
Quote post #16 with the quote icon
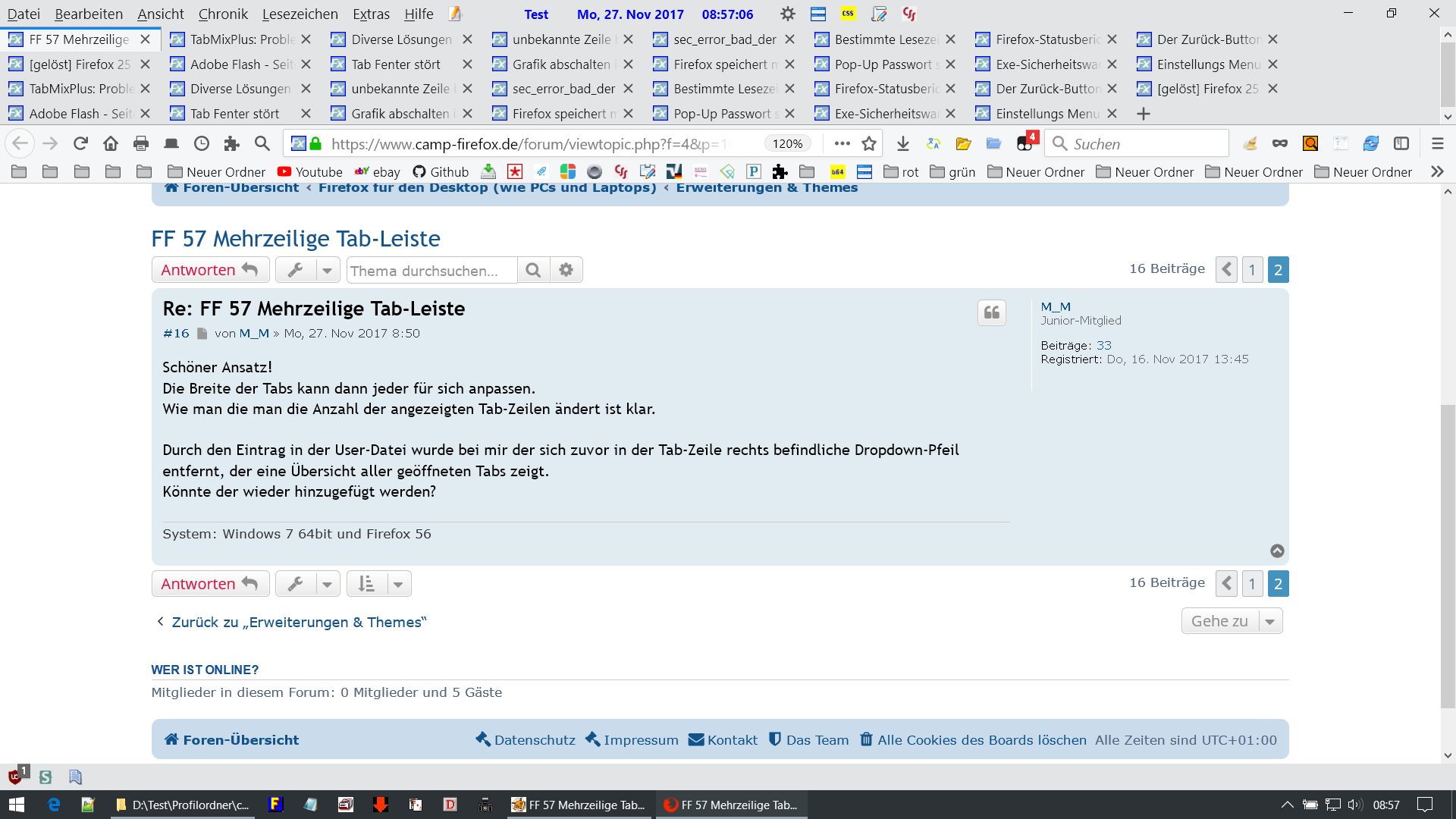[x=991, y=312]
